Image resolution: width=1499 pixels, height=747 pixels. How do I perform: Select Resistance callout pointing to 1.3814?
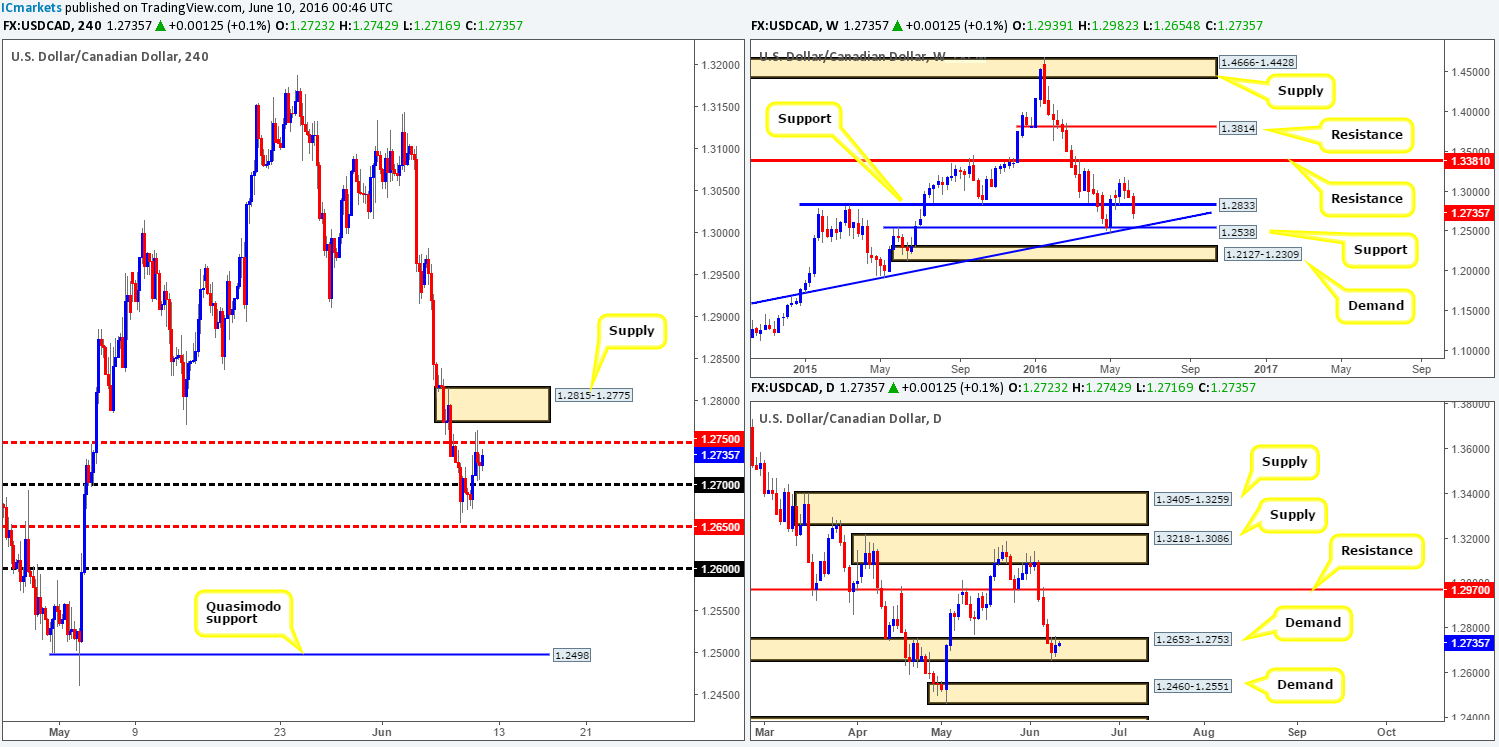click(1367, 134)
